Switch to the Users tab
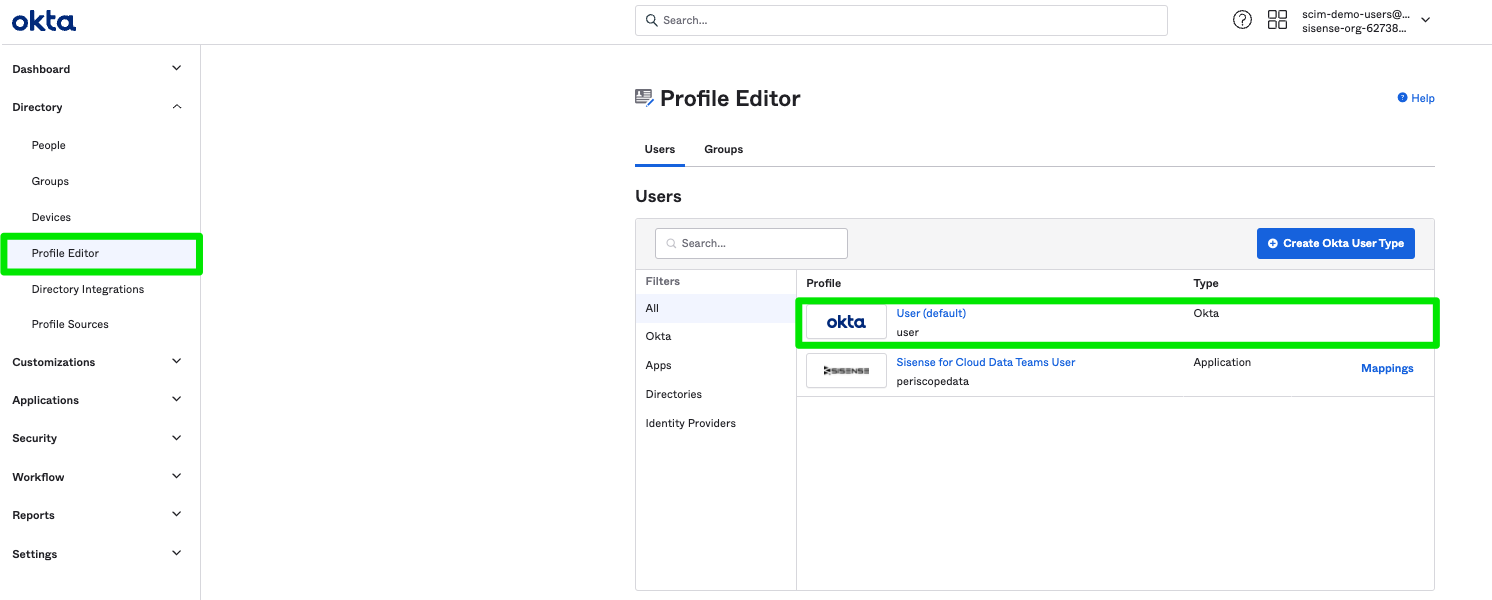The height and width of the screenshot is (600, 1492). coord(660,149)
